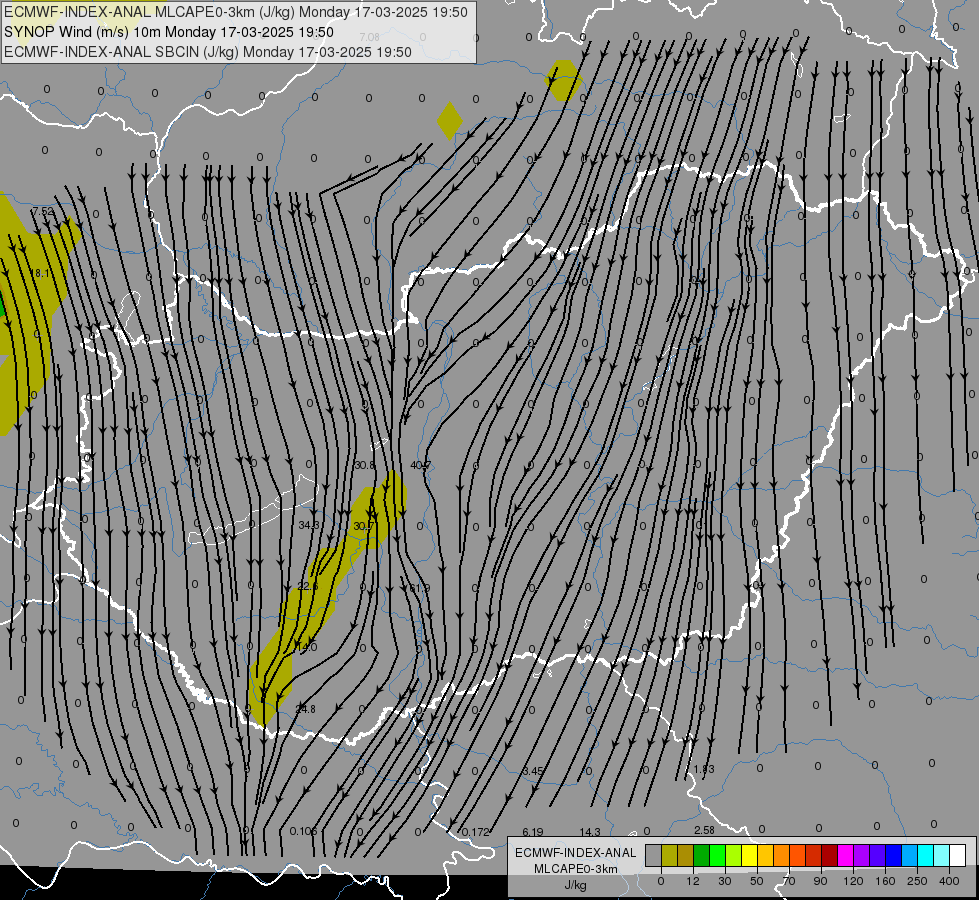The height and width of the screenshot is (900, 979).
Task: Click the map value 14.0
Action: [x=307, y=647]
